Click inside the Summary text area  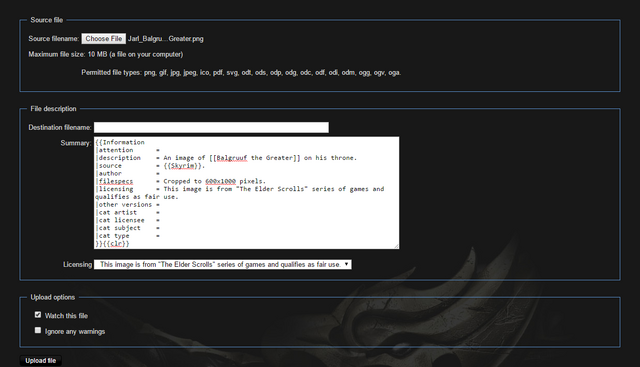point(247,193)
